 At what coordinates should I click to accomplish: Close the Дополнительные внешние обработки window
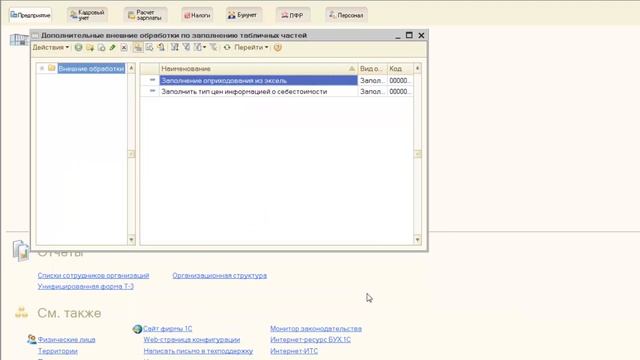(x=421, y=36)
